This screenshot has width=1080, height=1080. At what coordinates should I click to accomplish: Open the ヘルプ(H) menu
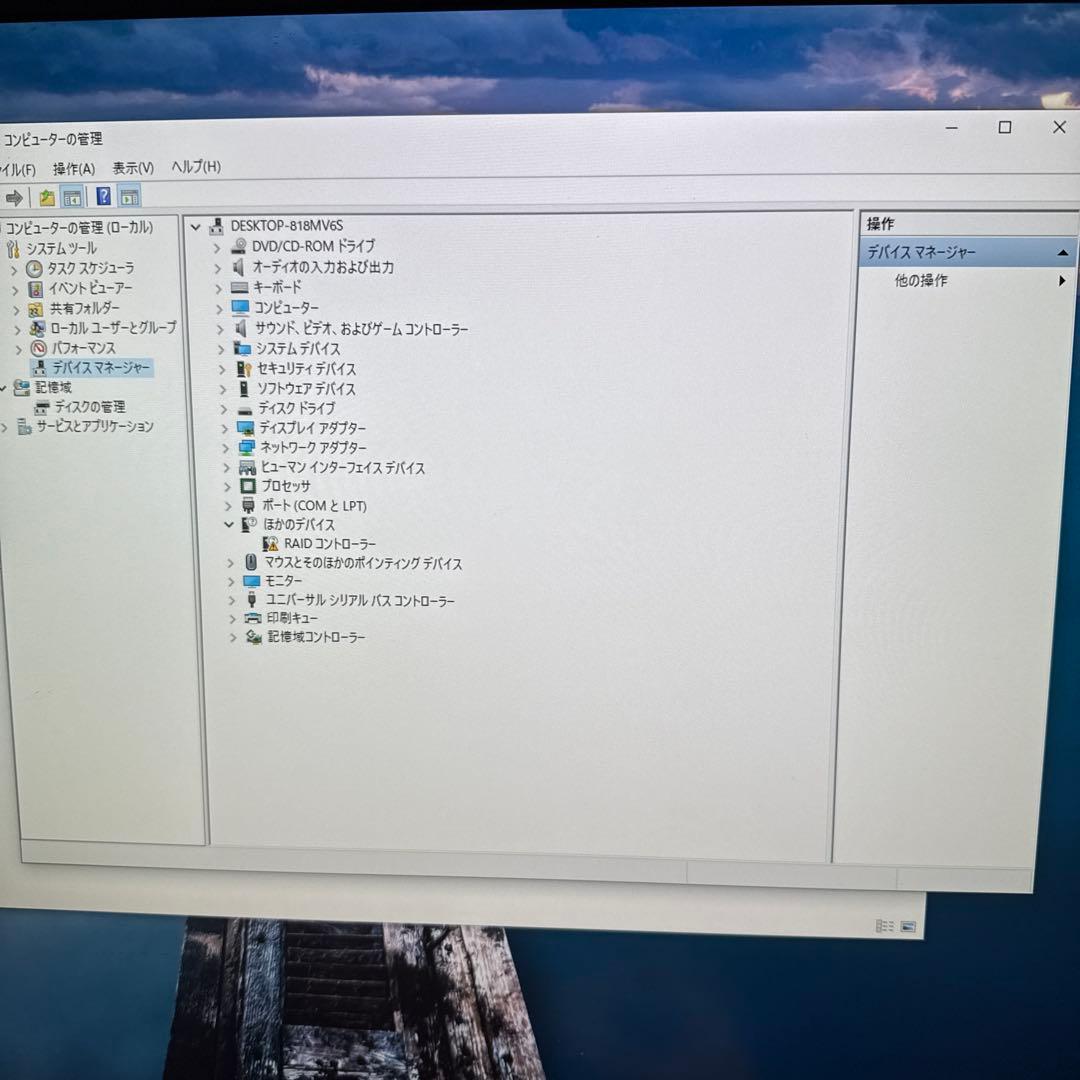[197, 167]
